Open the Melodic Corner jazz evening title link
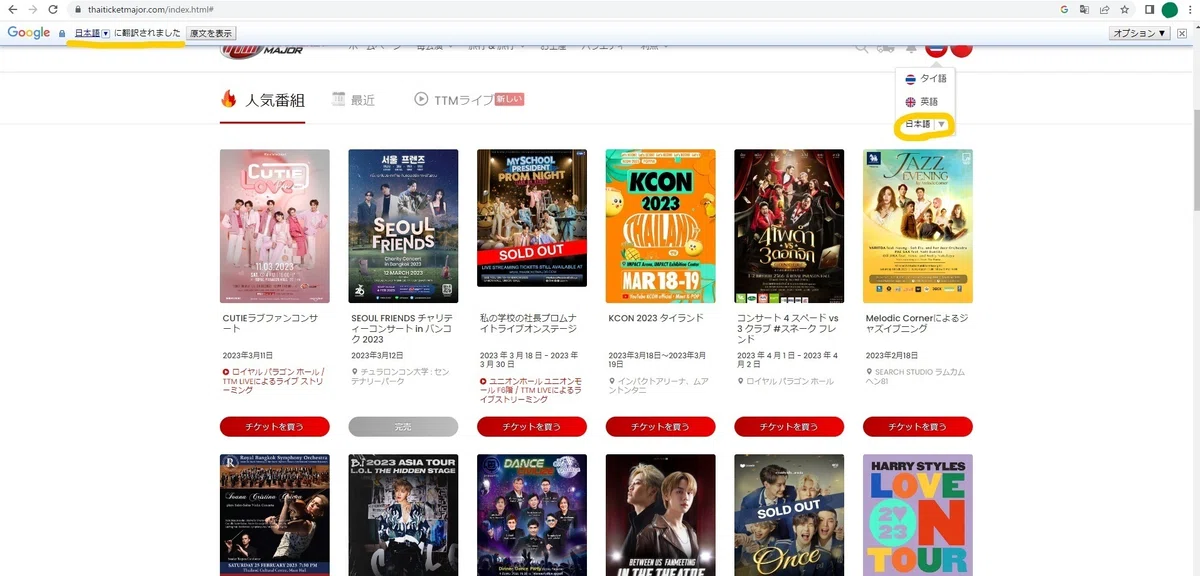The width and height of the screenshot is (1200, 576). click(x=915, y=323)
